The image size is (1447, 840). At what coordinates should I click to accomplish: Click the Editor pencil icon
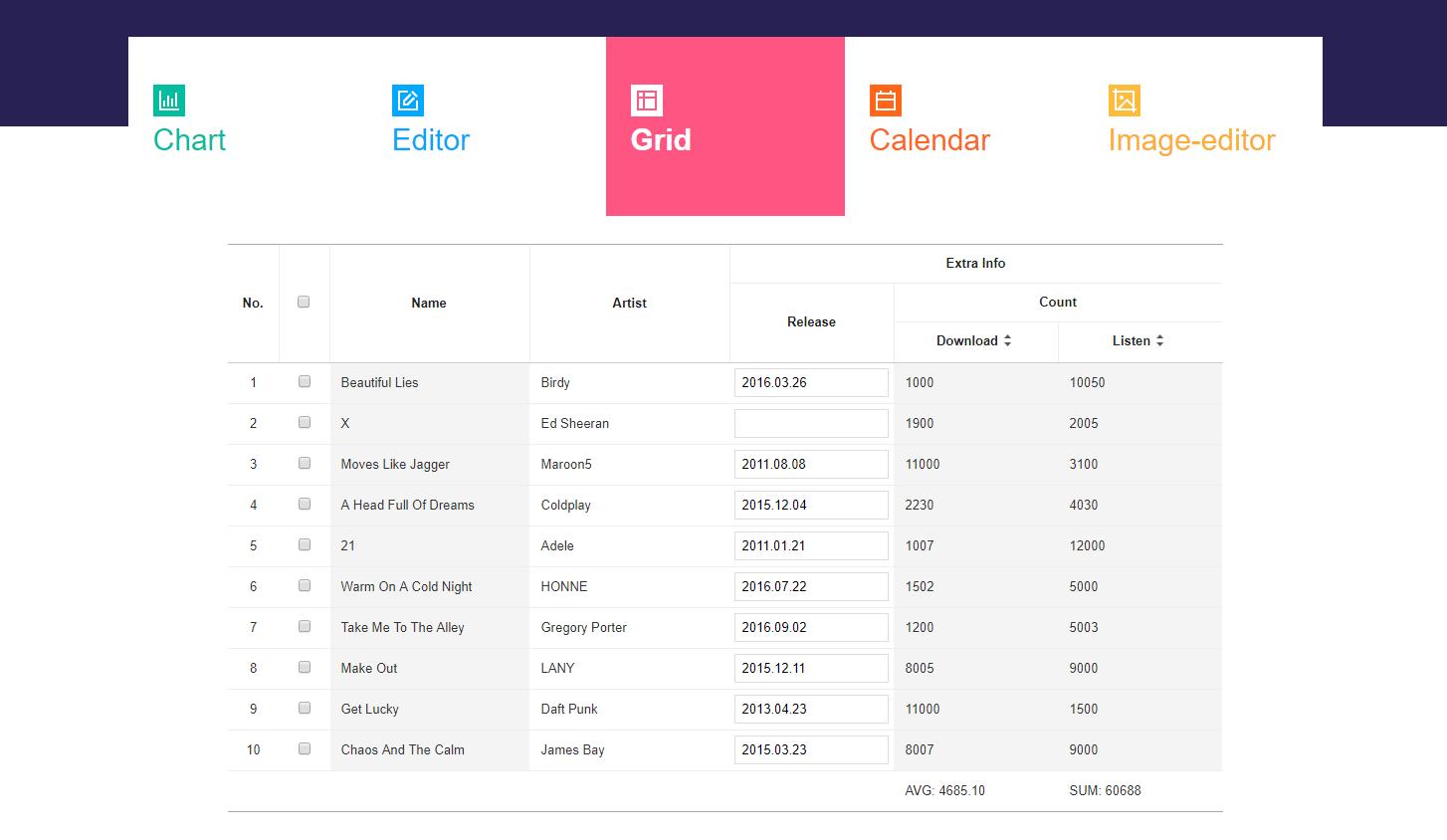pyautogui.click(x=408, y=101)
